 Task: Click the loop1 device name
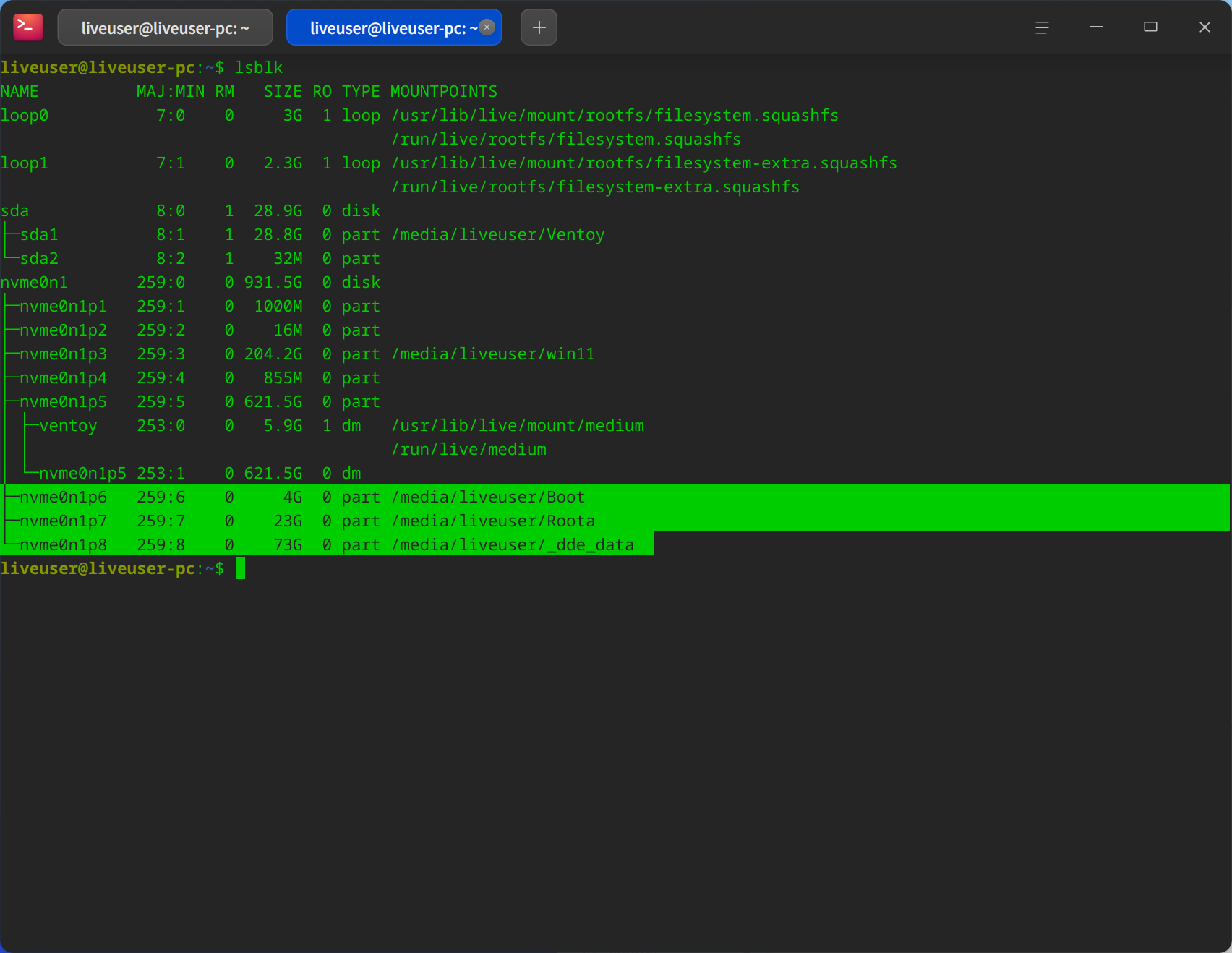pyautogui.click(x=25, y=163)
